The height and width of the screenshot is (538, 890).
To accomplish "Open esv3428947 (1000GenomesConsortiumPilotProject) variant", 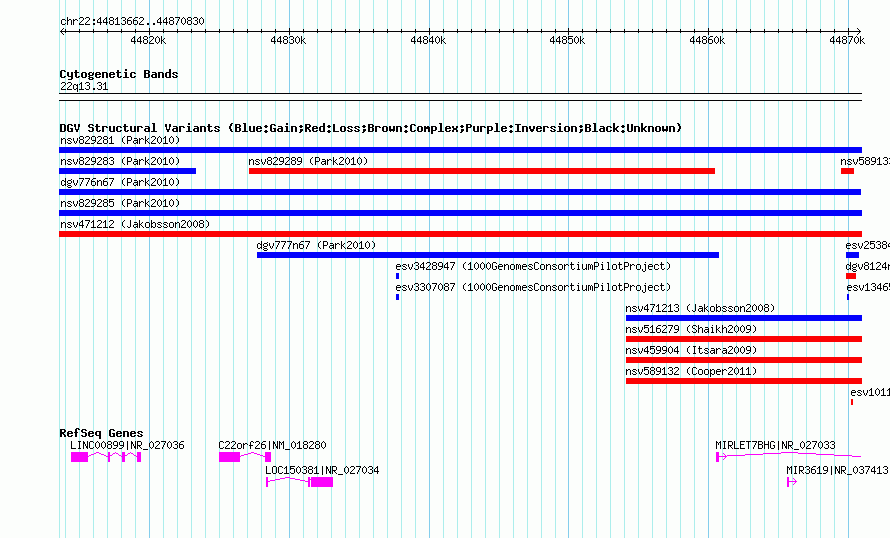I will tap(533, 266).
